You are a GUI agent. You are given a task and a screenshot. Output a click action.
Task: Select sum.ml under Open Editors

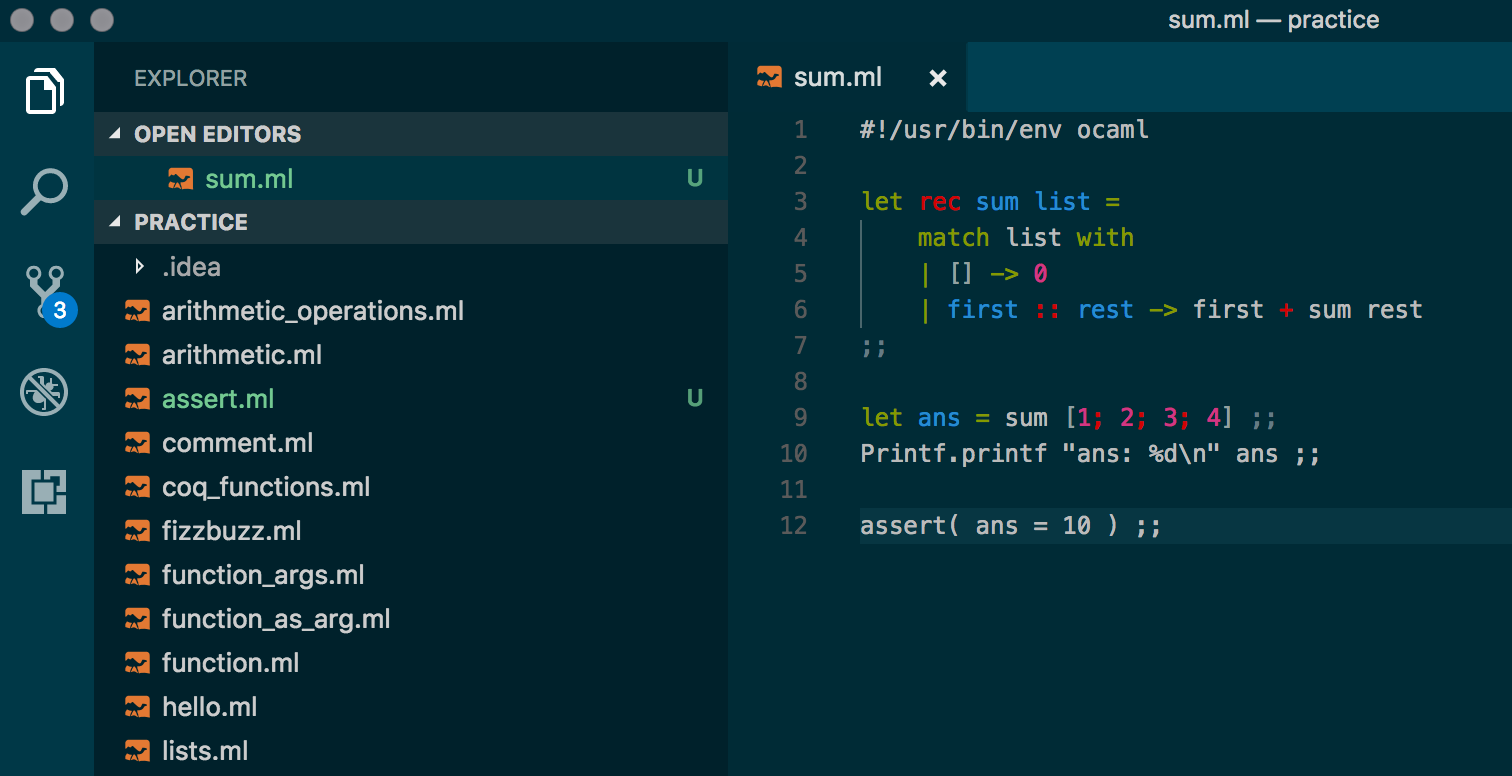point(249,179)
